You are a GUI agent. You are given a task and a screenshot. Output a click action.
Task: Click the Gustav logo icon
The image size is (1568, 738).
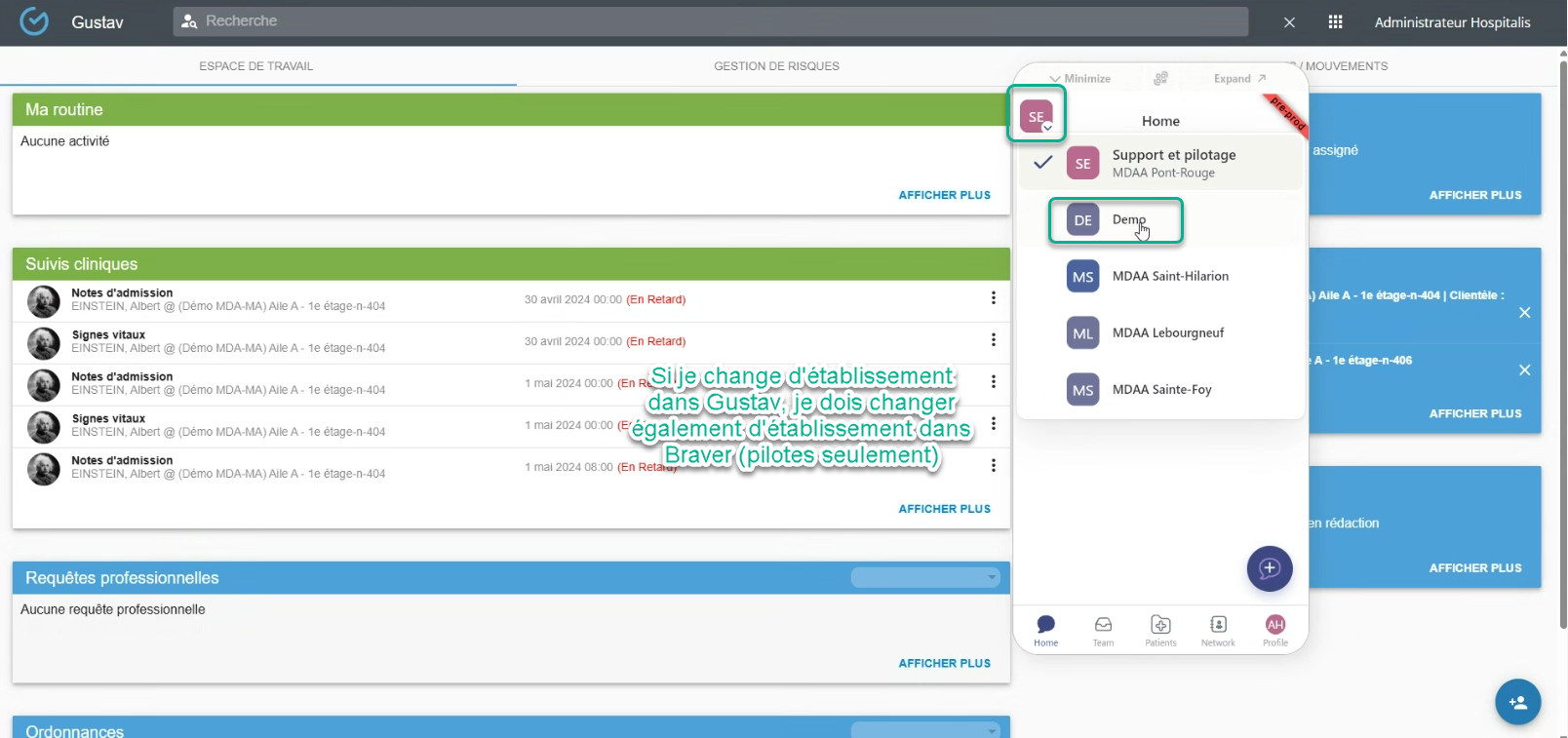(x=34, y=21)
